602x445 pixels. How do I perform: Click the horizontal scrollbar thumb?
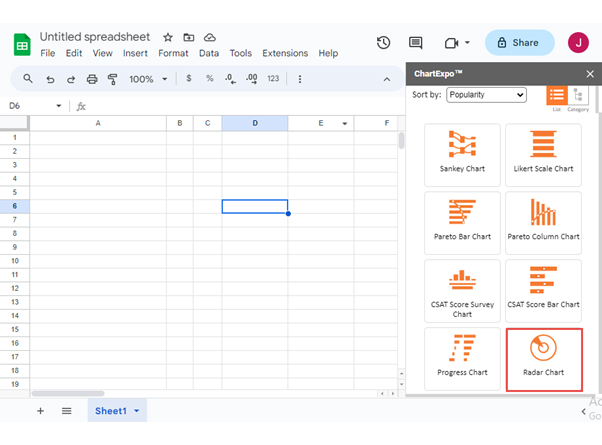(x=68, y=394)
